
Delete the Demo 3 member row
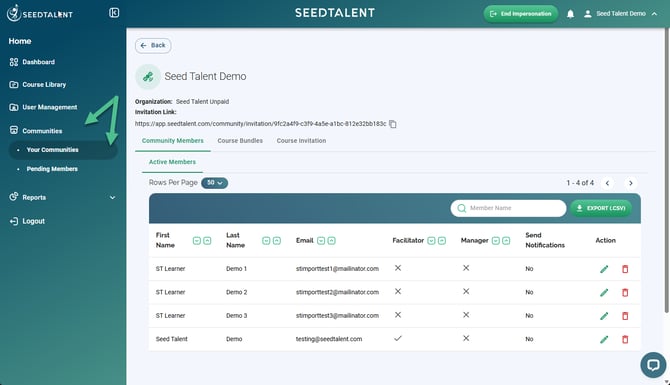[625, 316]
